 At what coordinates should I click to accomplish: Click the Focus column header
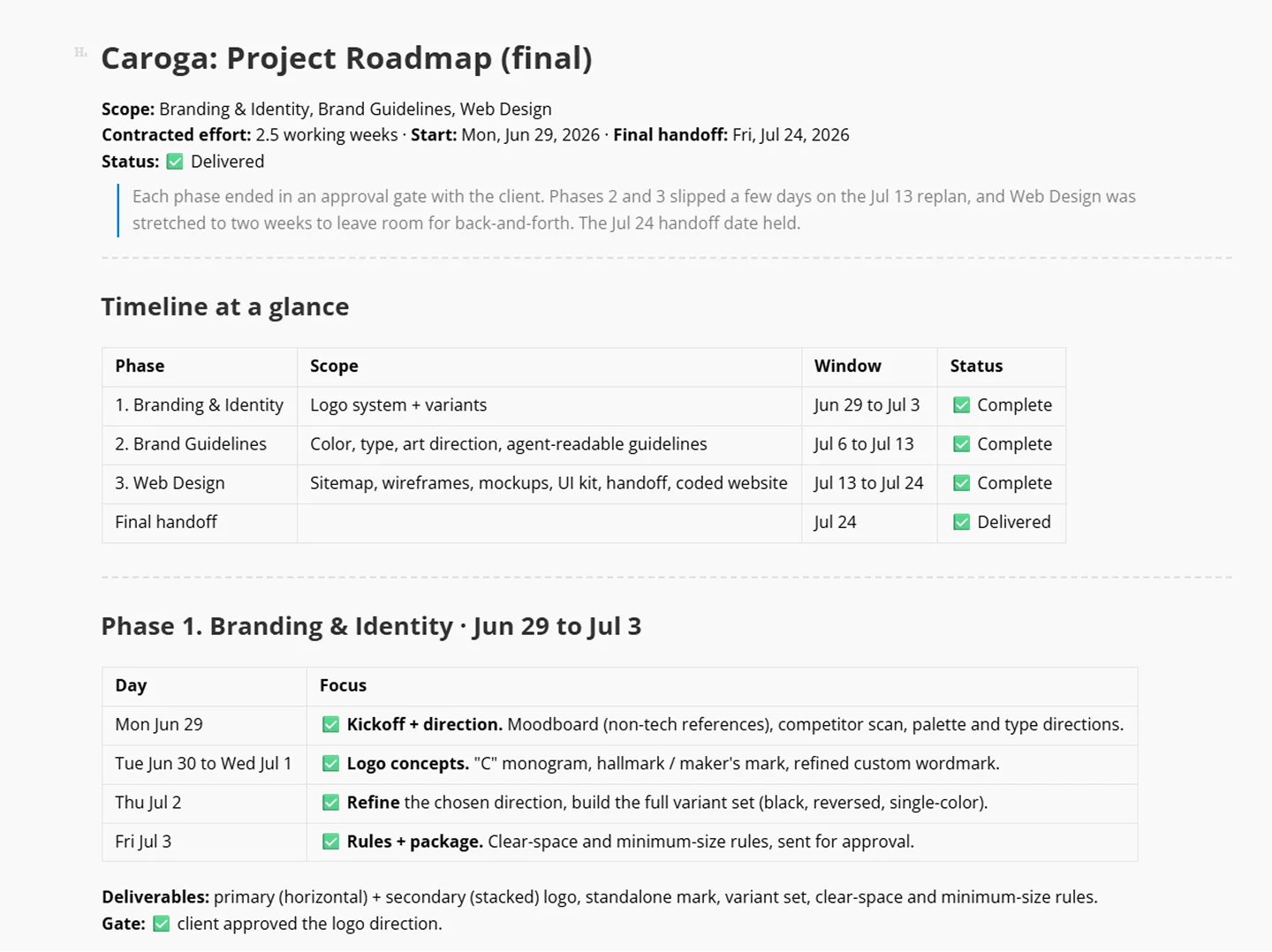tap(722, 686)
